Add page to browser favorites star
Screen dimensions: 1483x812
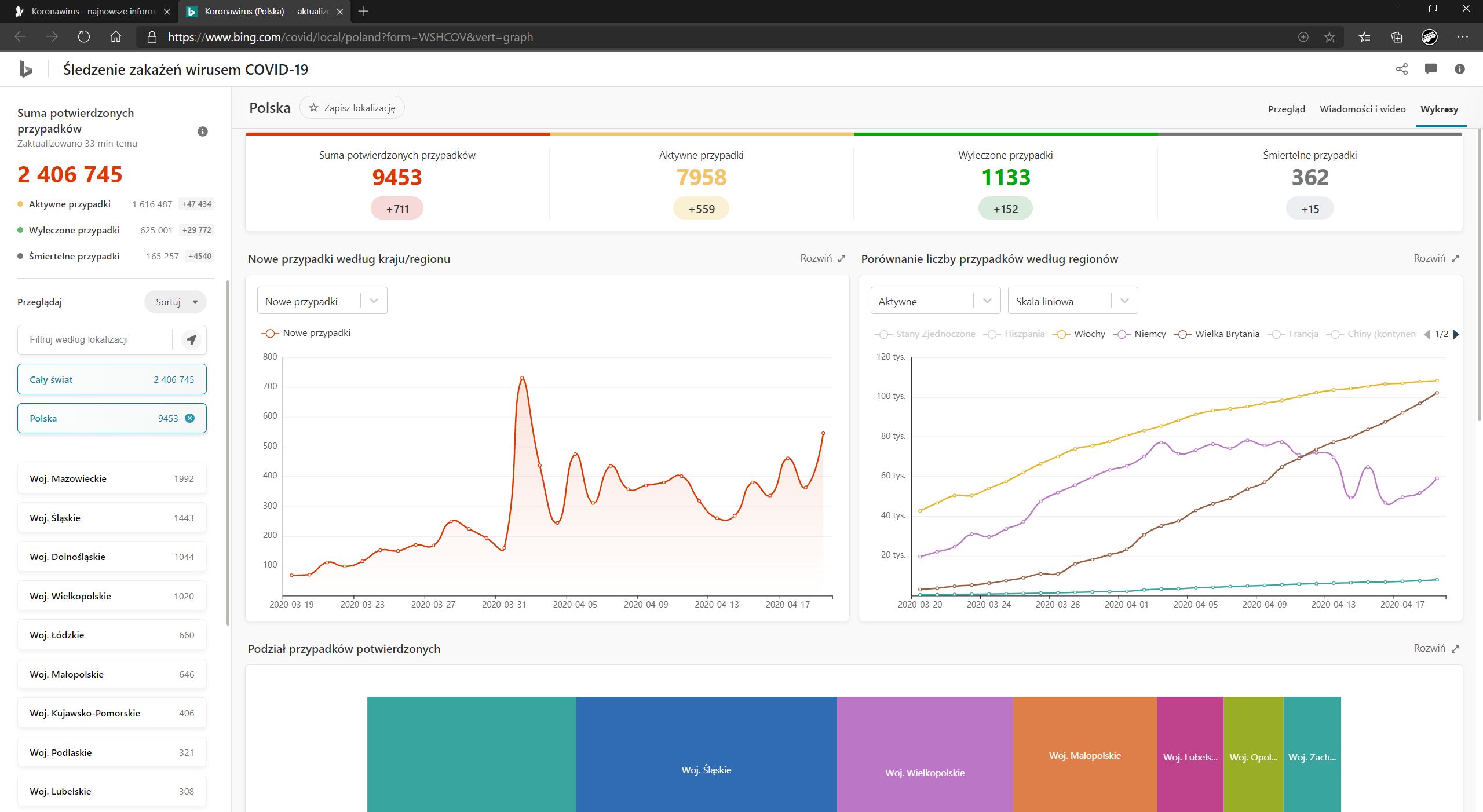point(1329,37)
